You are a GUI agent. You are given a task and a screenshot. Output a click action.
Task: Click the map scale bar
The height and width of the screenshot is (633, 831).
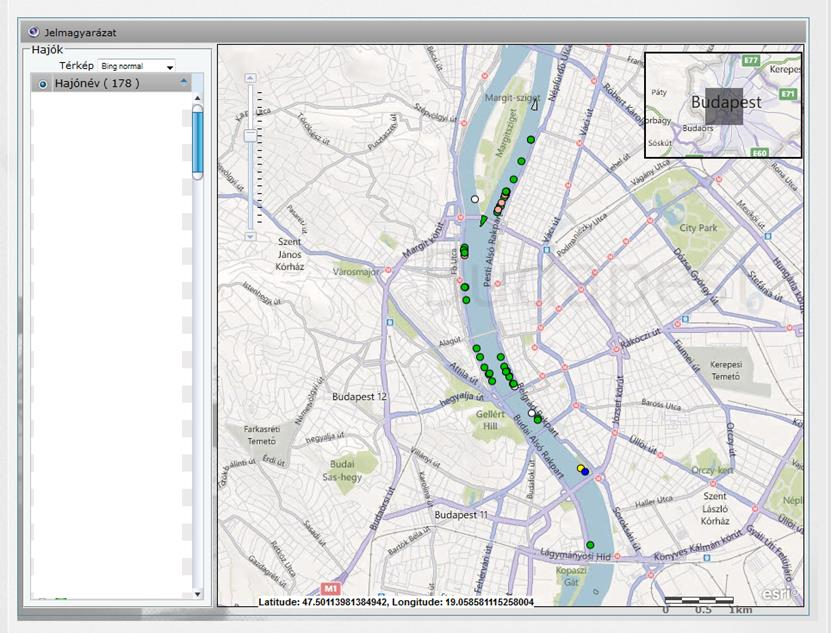click(x=700, y=601)
